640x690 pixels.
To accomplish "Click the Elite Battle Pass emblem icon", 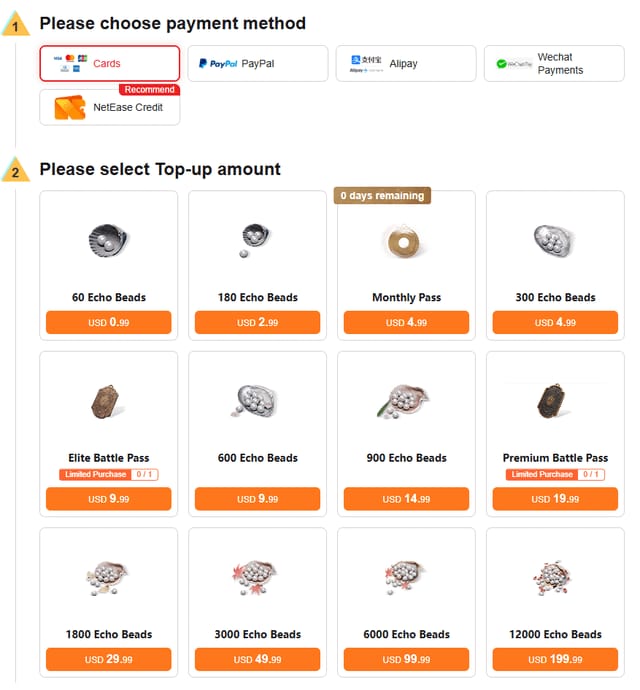I will click(108, 399).
